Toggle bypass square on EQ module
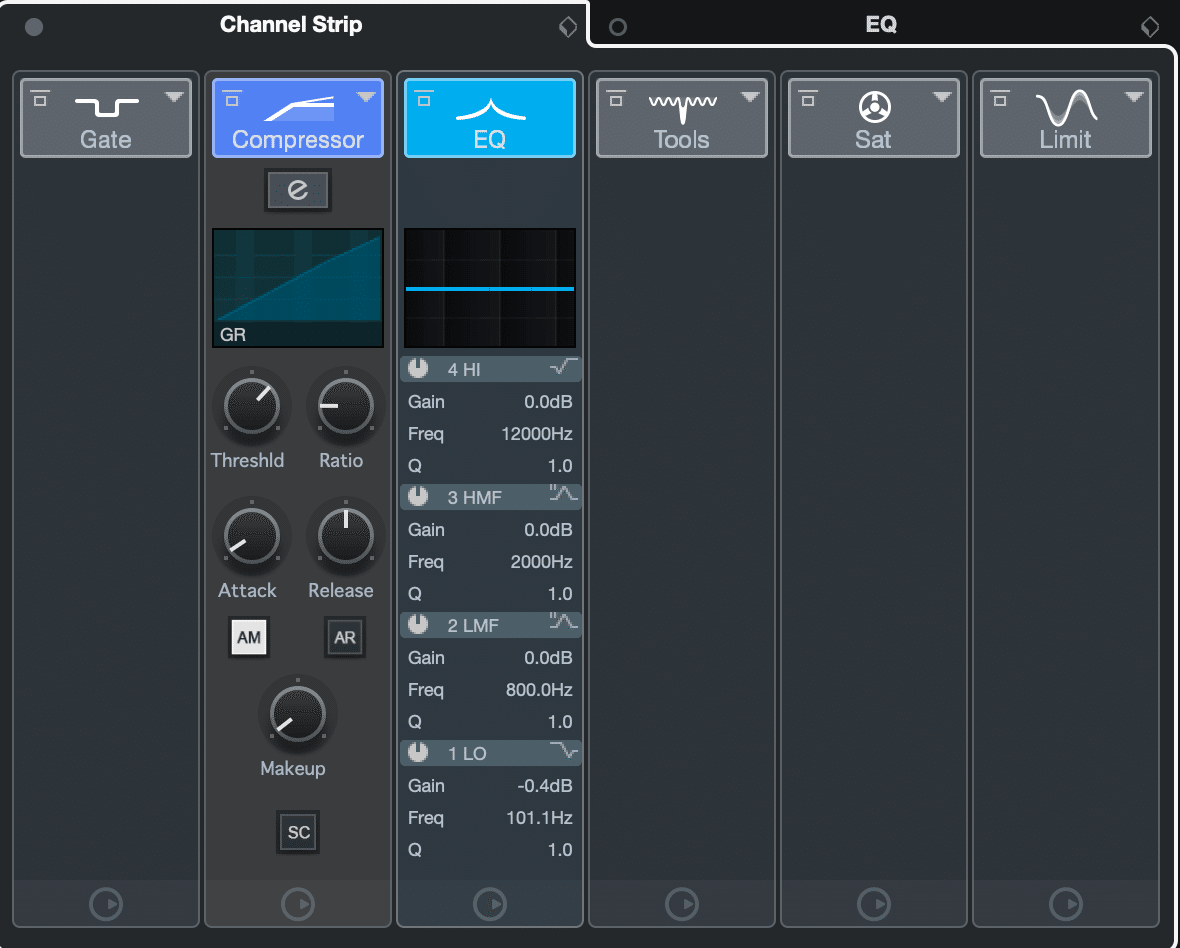Image resolution: width=1180 pixels, height=948 pixels. (x=424, y=99)
